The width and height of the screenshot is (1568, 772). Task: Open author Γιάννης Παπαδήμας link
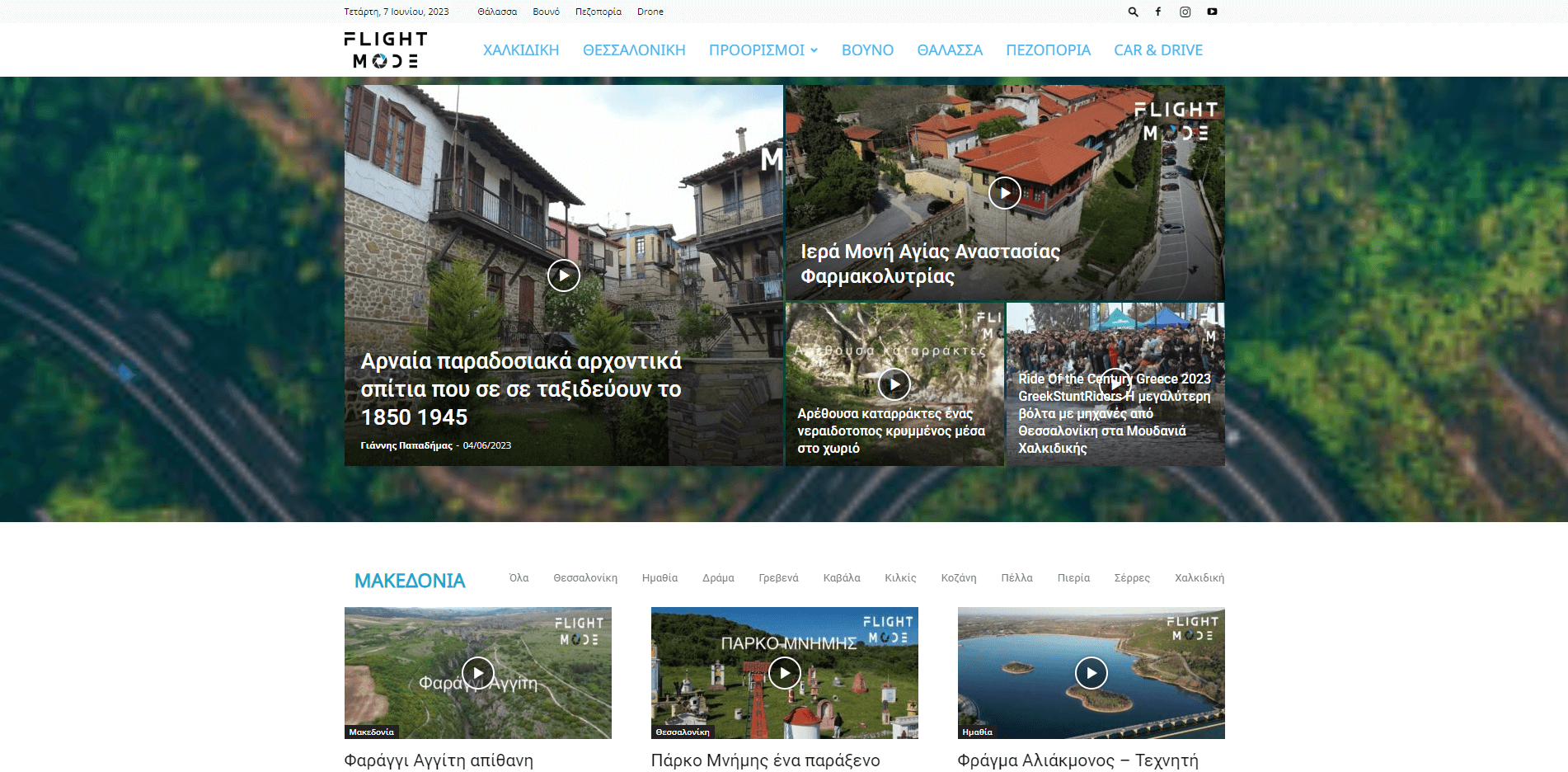pos(406,445)
